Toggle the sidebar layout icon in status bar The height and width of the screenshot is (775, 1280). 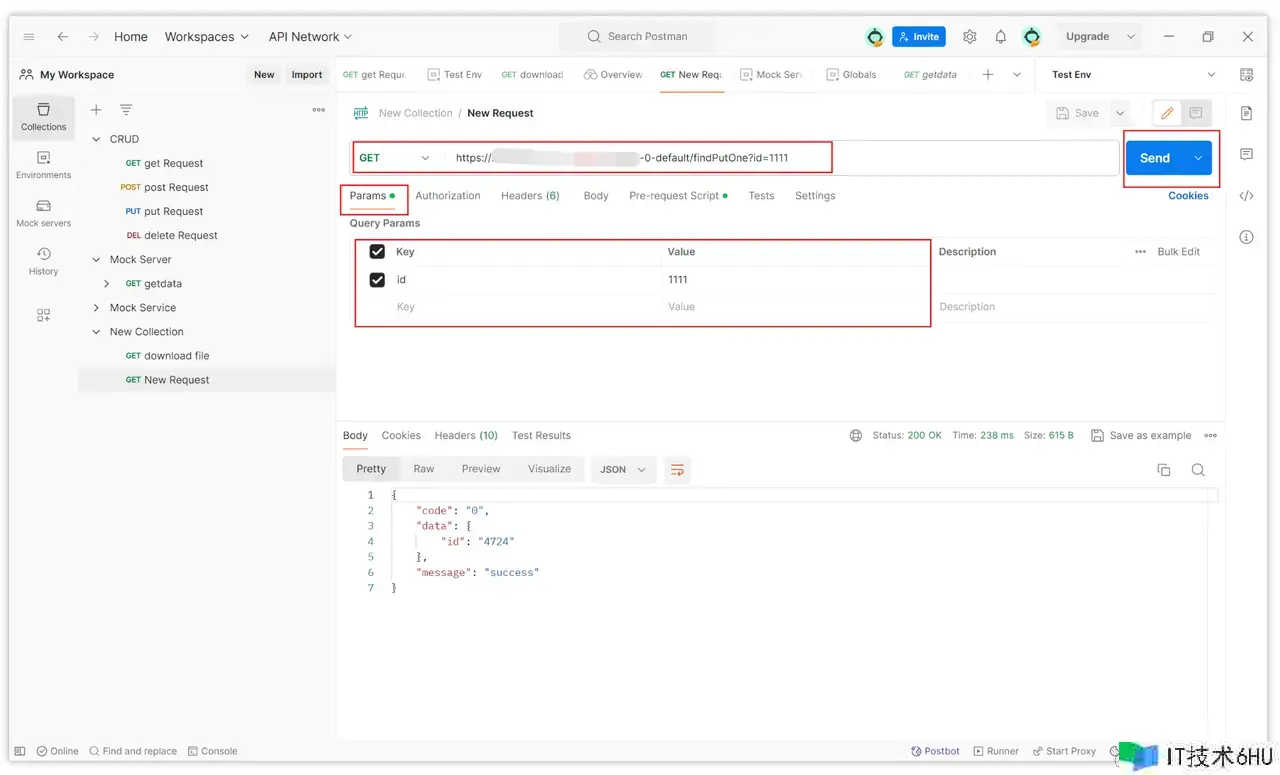20,751
